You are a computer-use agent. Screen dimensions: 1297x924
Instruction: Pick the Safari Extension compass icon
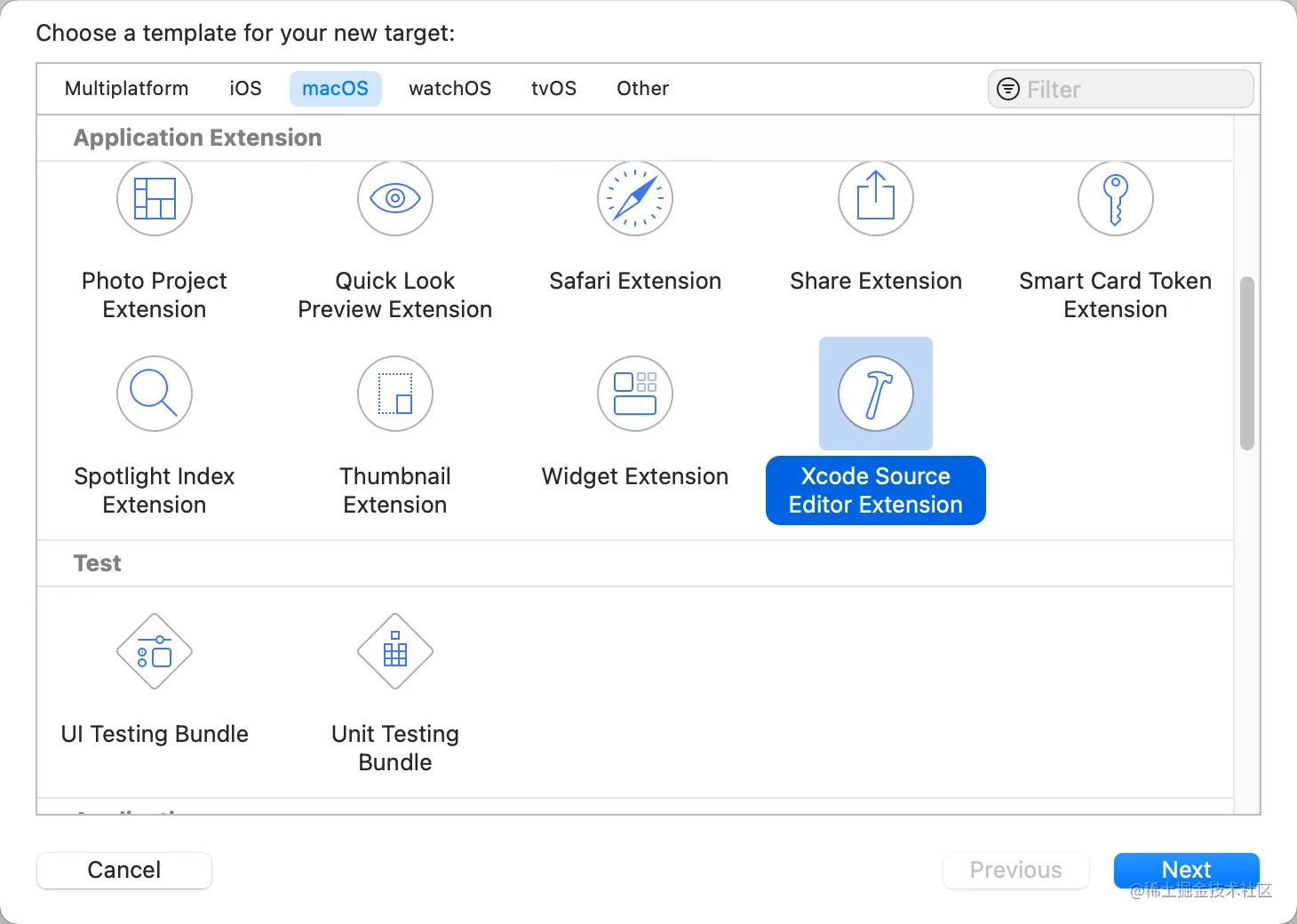tap(635, 198)
